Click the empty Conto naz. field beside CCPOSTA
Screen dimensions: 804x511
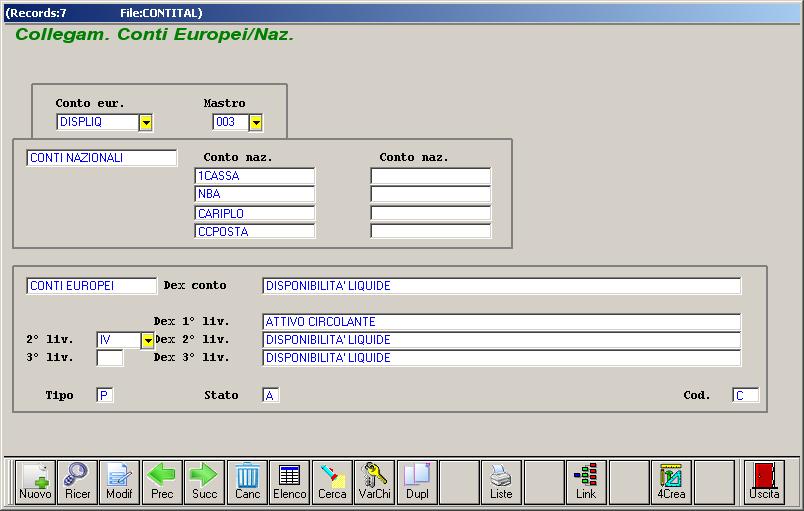pyautogui.click(x=431, y=232)
